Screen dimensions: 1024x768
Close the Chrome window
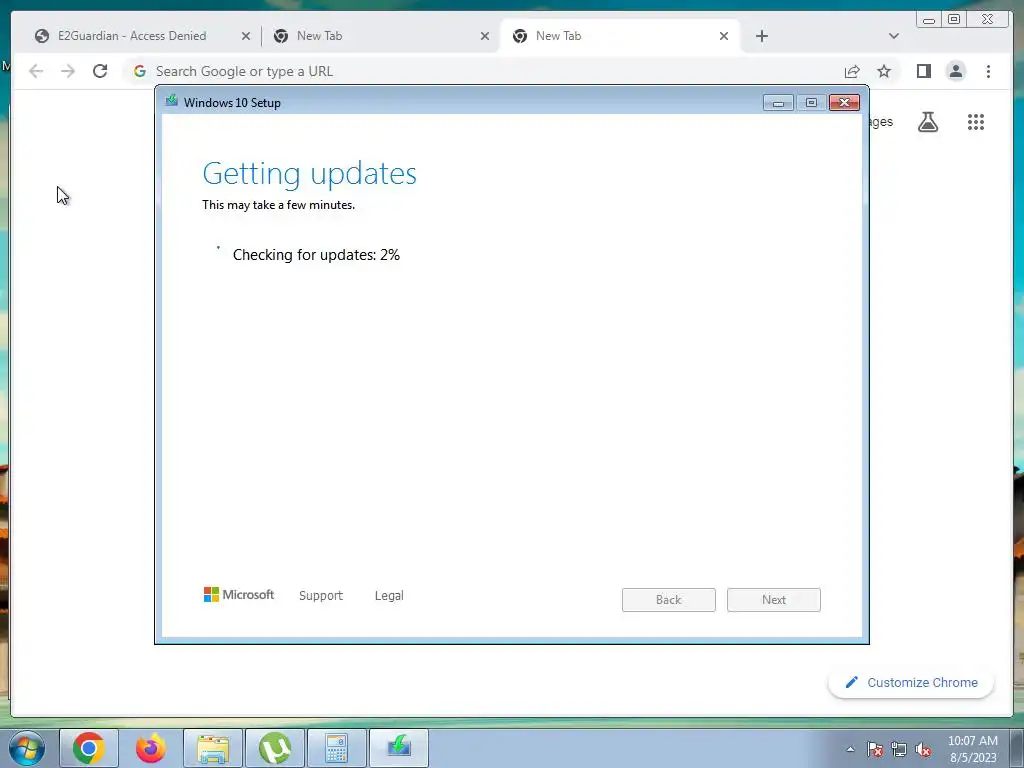pos(987,20)
